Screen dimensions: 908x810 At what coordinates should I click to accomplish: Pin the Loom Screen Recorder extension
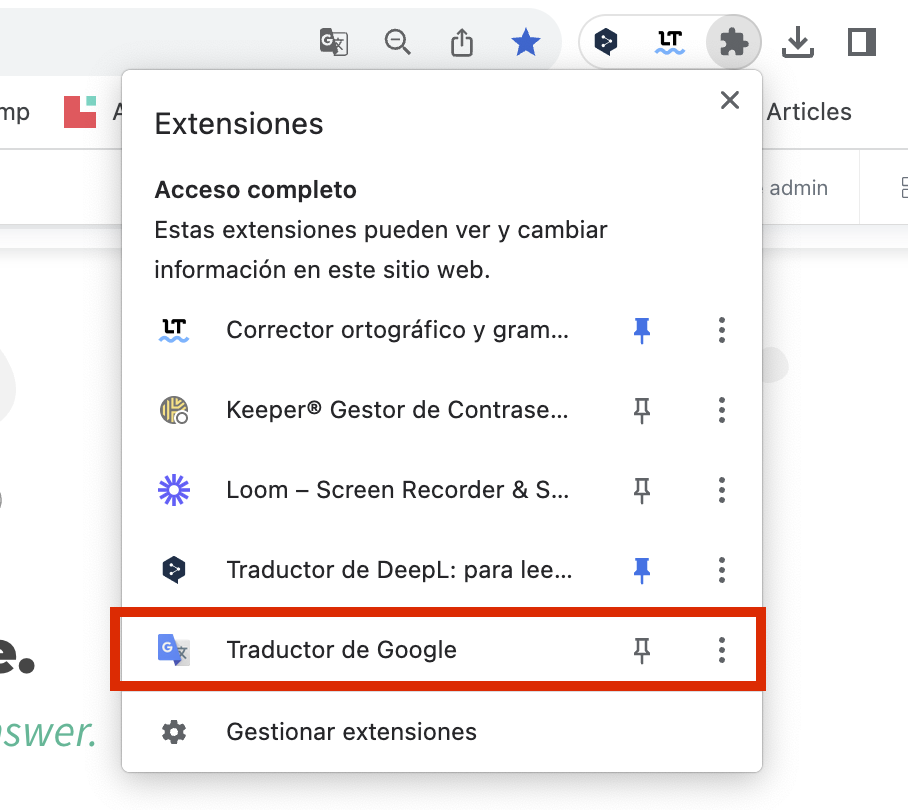tap(642, 490)
